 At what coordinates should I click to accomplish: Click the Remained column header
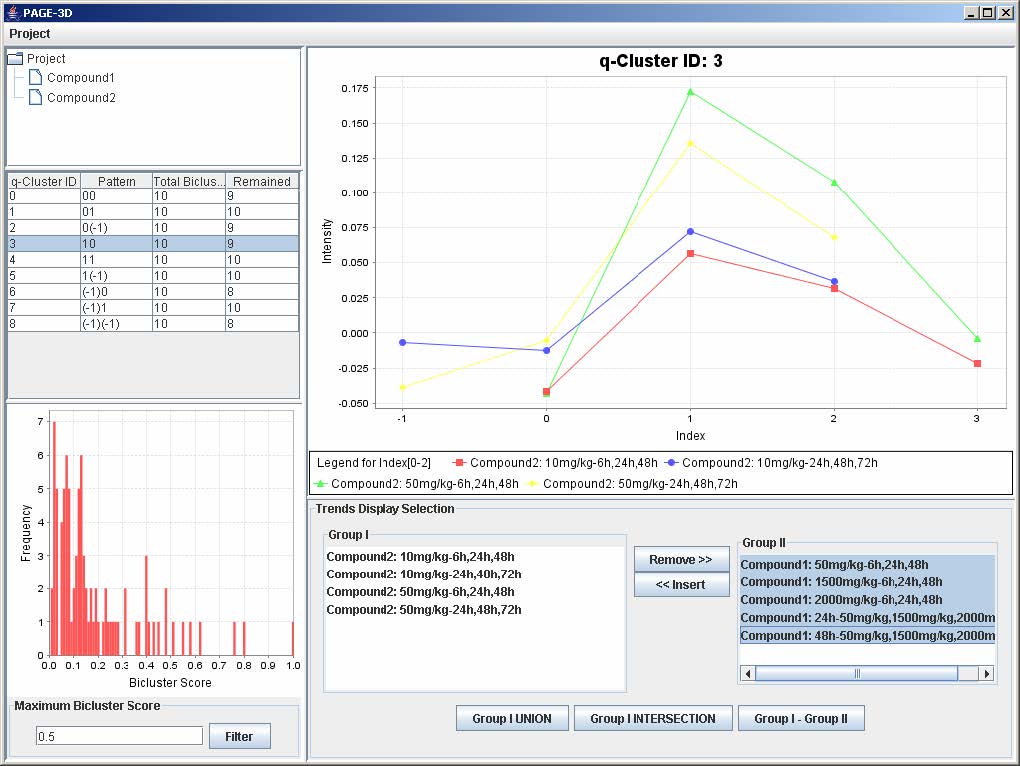(x=262, y=182)
